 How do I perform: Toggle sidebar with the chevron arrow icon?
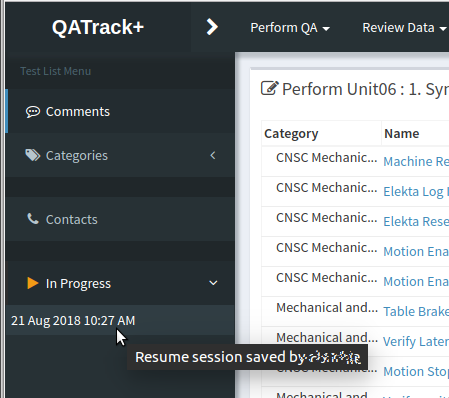point(212,27)
